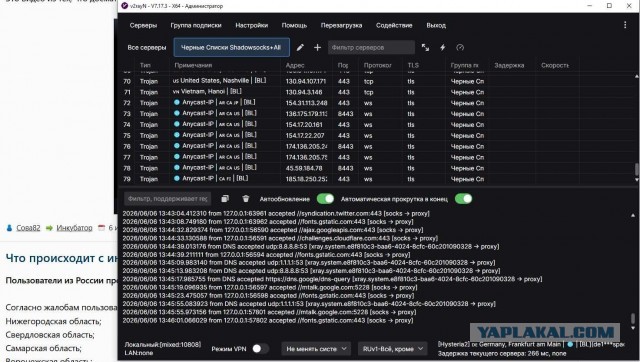The image size is (640, 362).
Task: Open the three-dot more options menu
Action: pyautogui.click(x=625, y=25)
